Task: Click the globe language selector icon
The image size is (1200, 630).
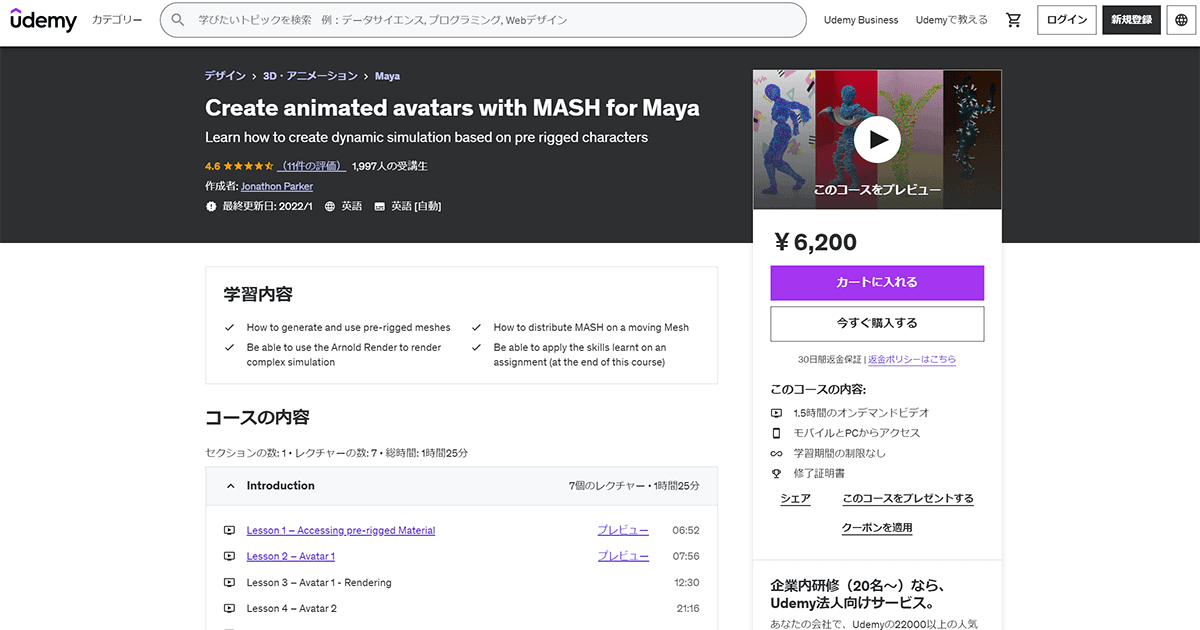Action: (1181, 20)
